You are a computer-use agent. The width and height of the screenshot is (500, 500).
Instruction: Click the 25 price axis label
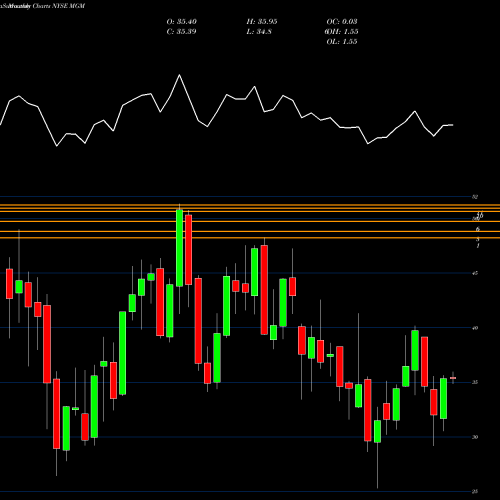pos(475,491)
